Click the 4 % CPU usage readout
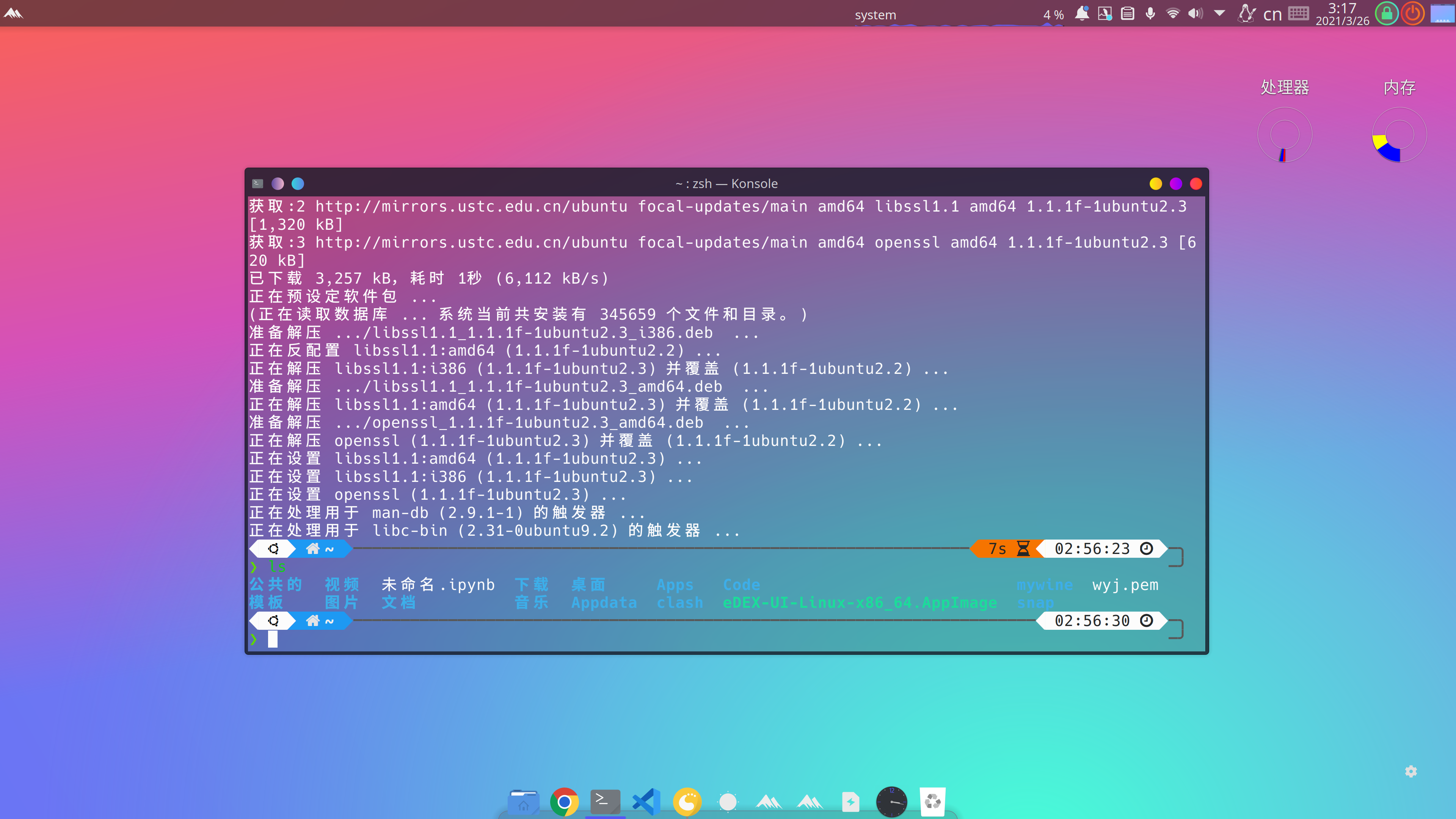The image size is (1456, 819). 1053,15
